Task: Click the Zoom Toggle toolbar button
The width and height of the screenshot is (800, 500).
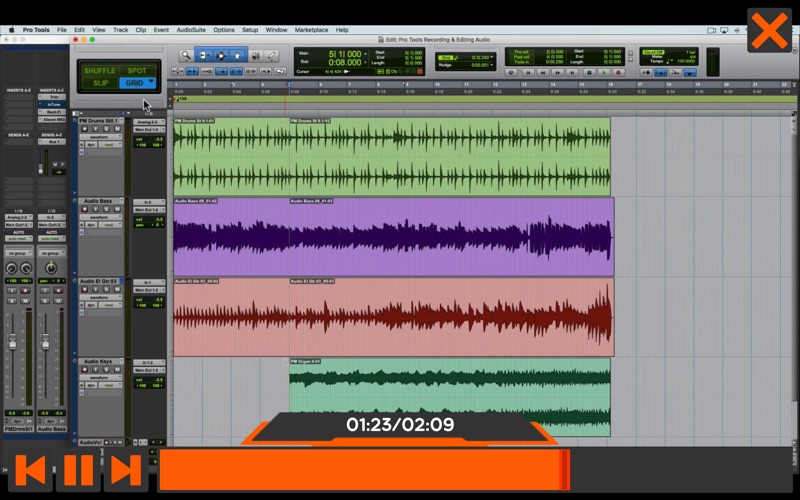Action: tap(178, 71)
